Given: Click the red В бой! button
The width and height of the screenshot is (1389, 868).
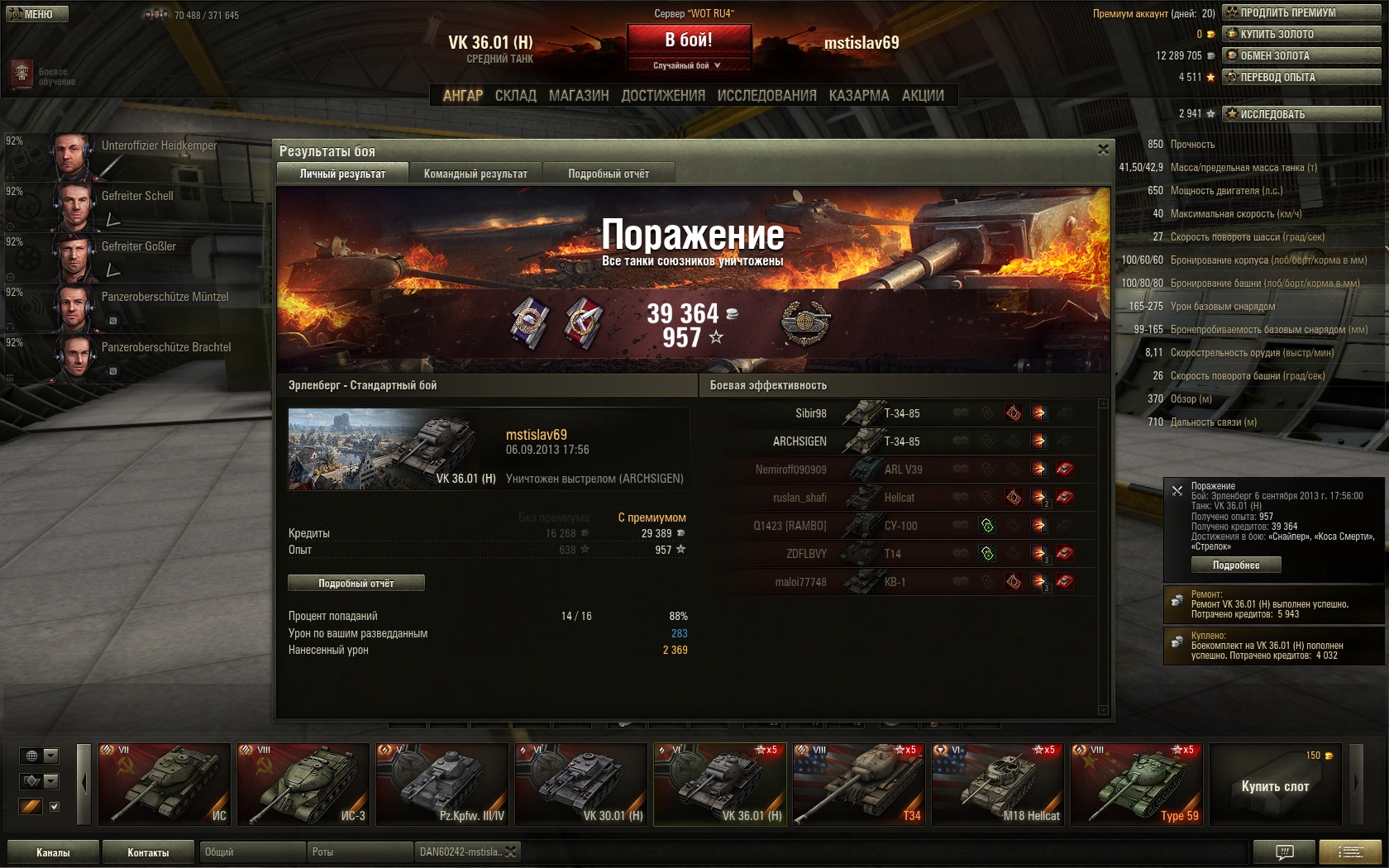Looking at the screenshot, I should pyautogui.click(x=689, y=40).
